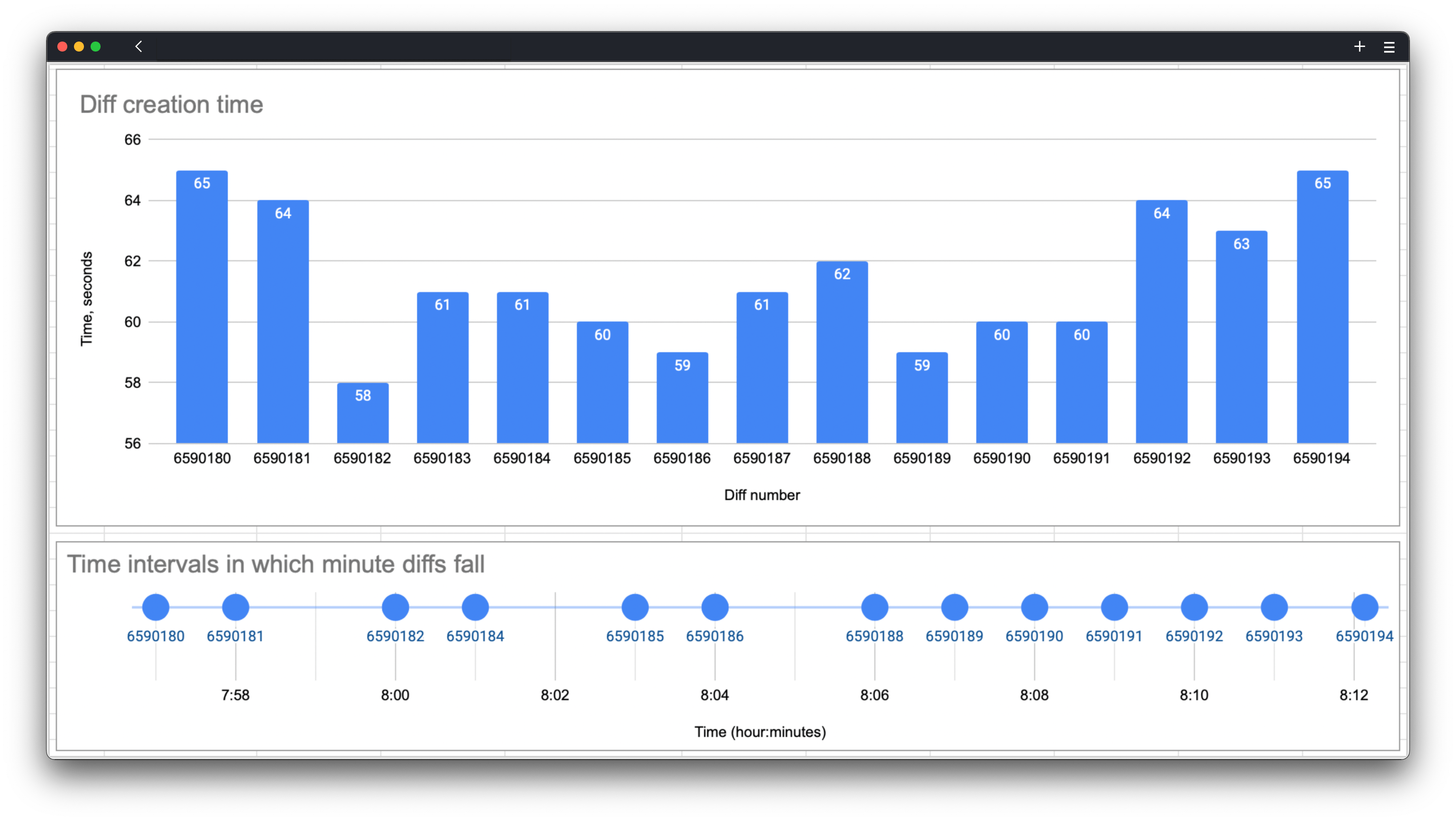
Task: Click the green maximize window button
Action: click(96, 47)
